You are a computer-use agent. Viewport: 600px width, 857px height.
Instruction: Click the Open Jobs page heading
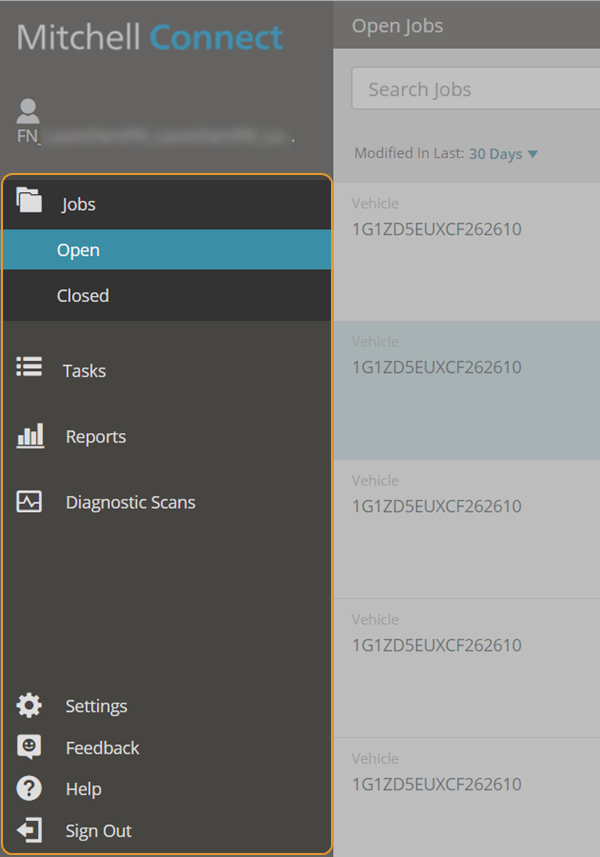pyautogui.click(x=397, y=26)
